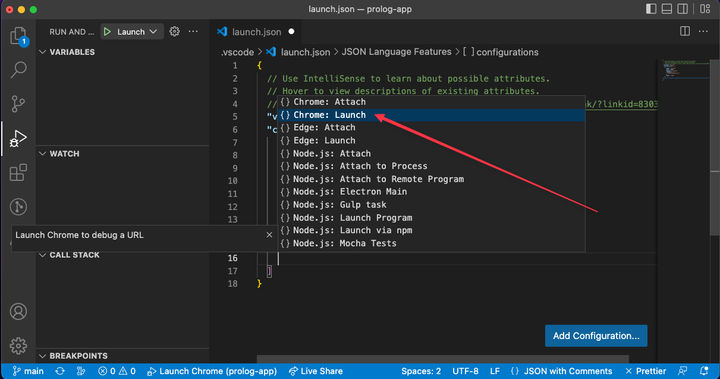Open Run and Debug more actions ellipsis
720x379 pixels.
(193, 31)
